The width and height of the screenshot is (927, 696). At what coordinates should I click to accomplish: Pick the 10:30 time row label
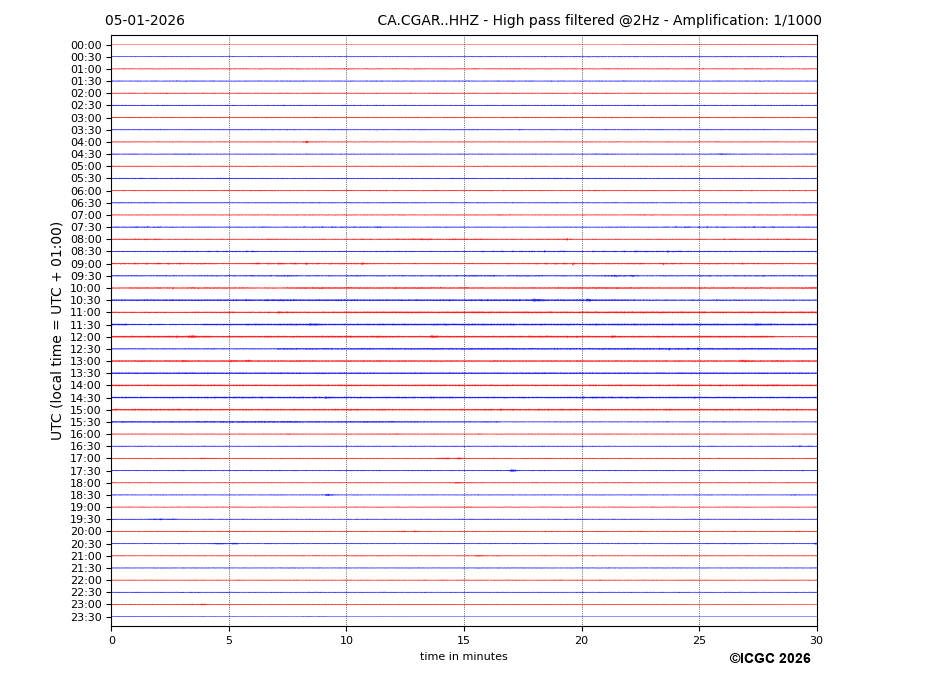(x=86, y=300)
